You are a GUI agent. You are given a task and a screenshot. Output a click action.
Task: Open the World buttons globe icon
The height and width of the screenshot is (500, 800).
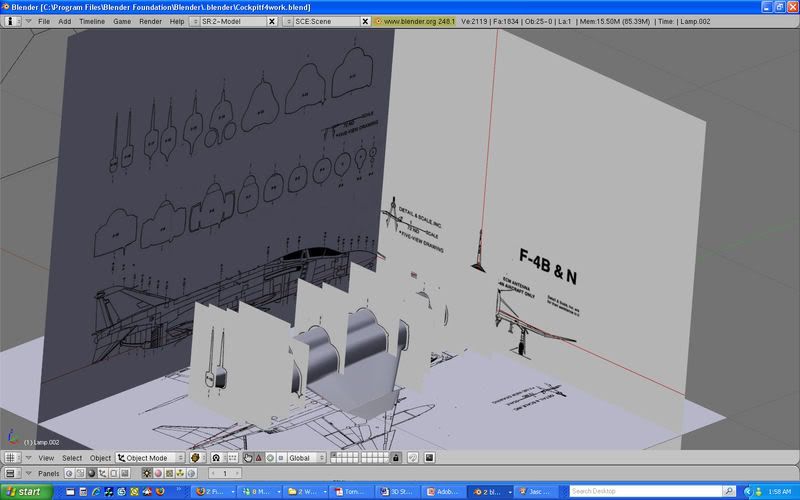coord(191,473)
